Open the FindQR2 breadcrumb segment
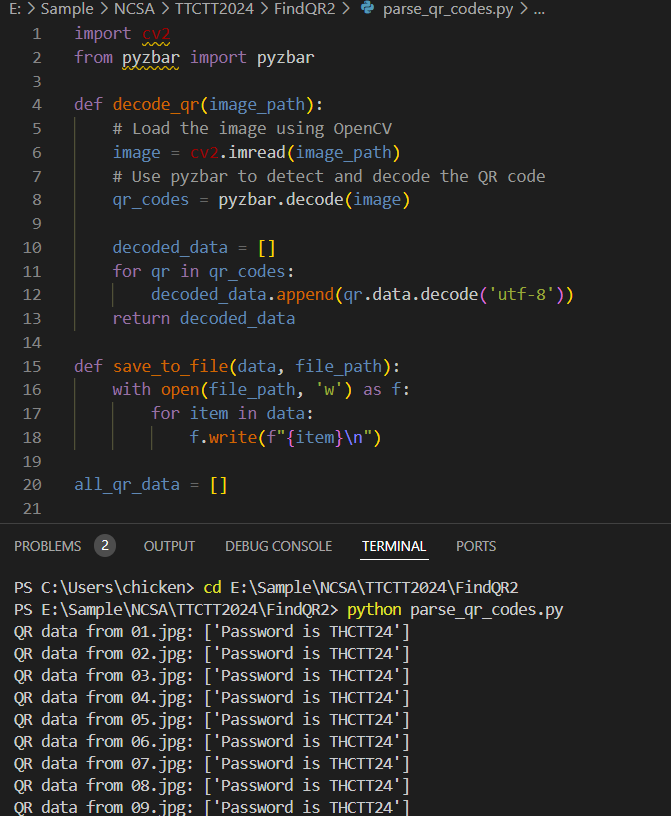 point(305,8)
